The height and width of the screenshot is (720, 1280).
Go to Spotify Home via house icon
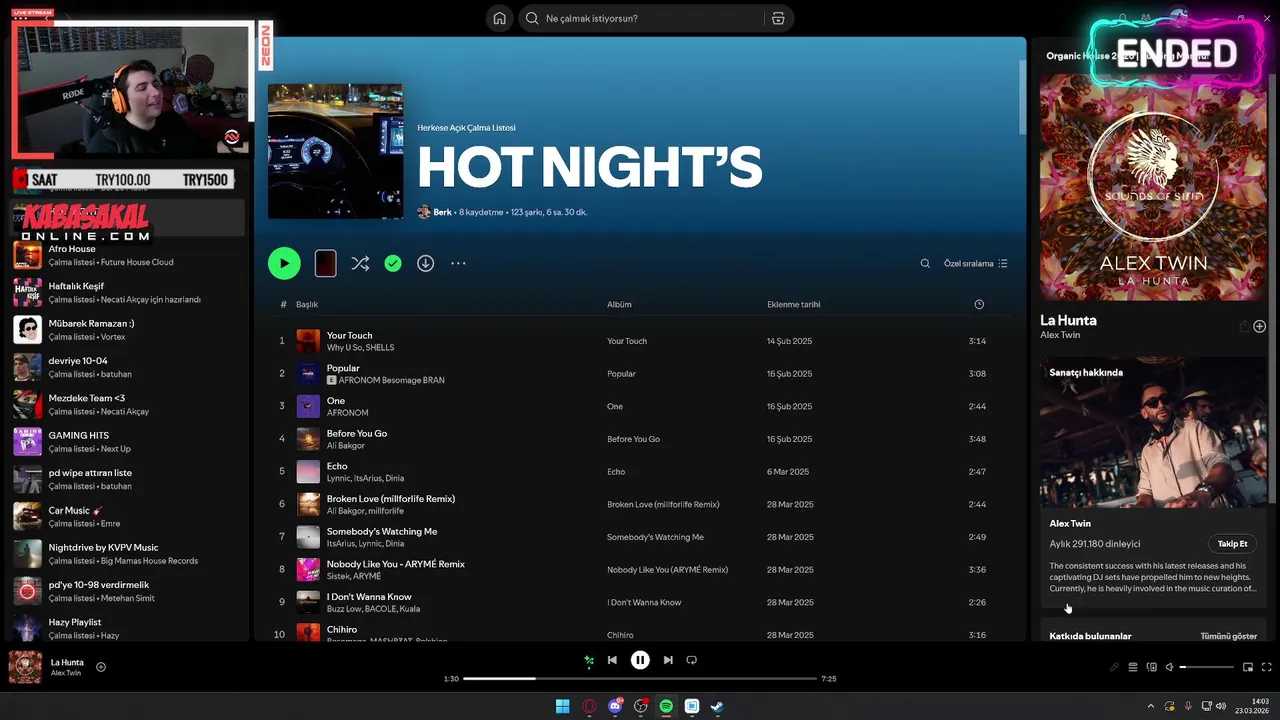click(x=500, y=18)
